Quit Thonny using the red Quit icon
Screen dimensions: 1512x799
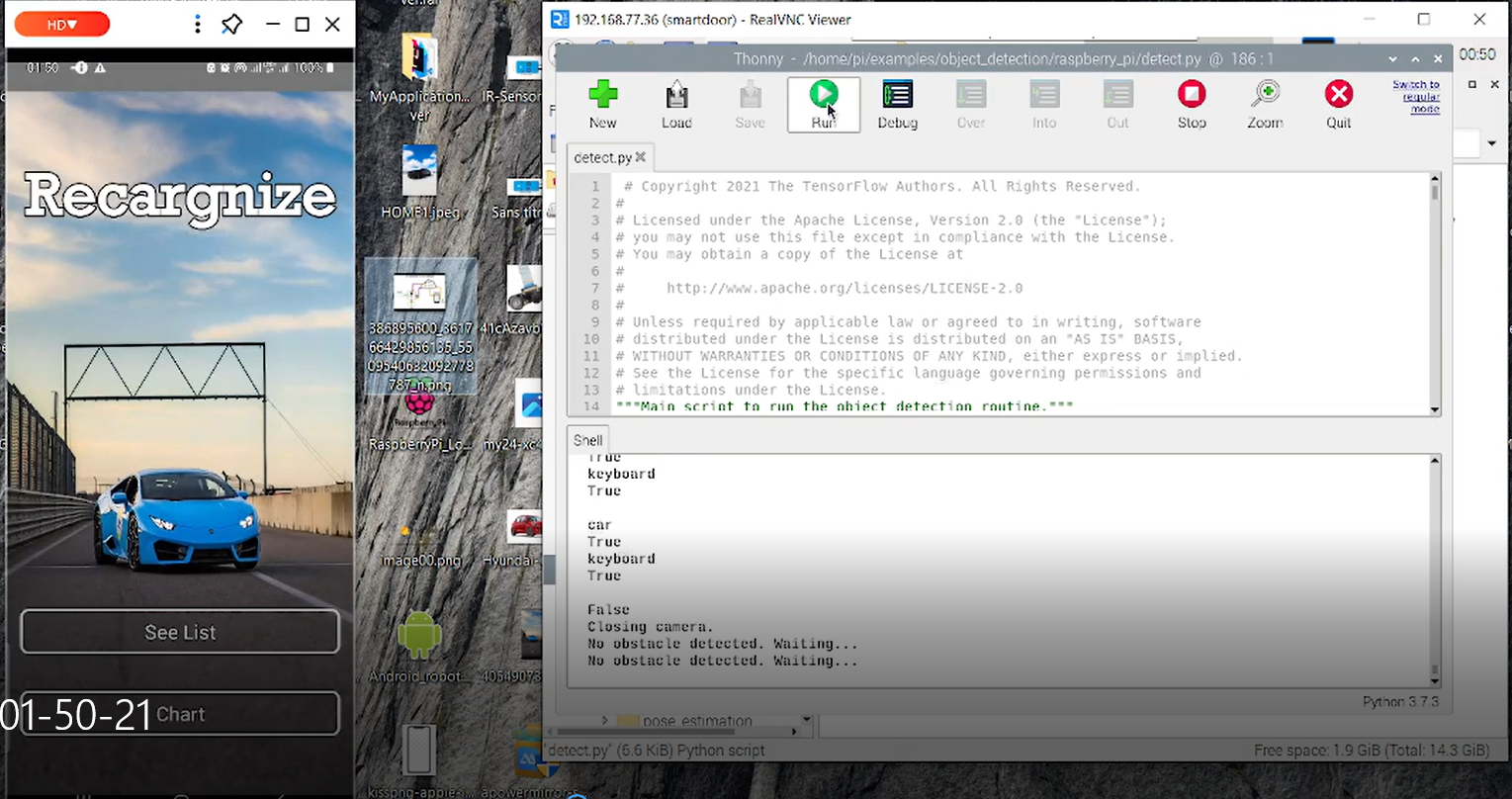tap(1338, 105)
